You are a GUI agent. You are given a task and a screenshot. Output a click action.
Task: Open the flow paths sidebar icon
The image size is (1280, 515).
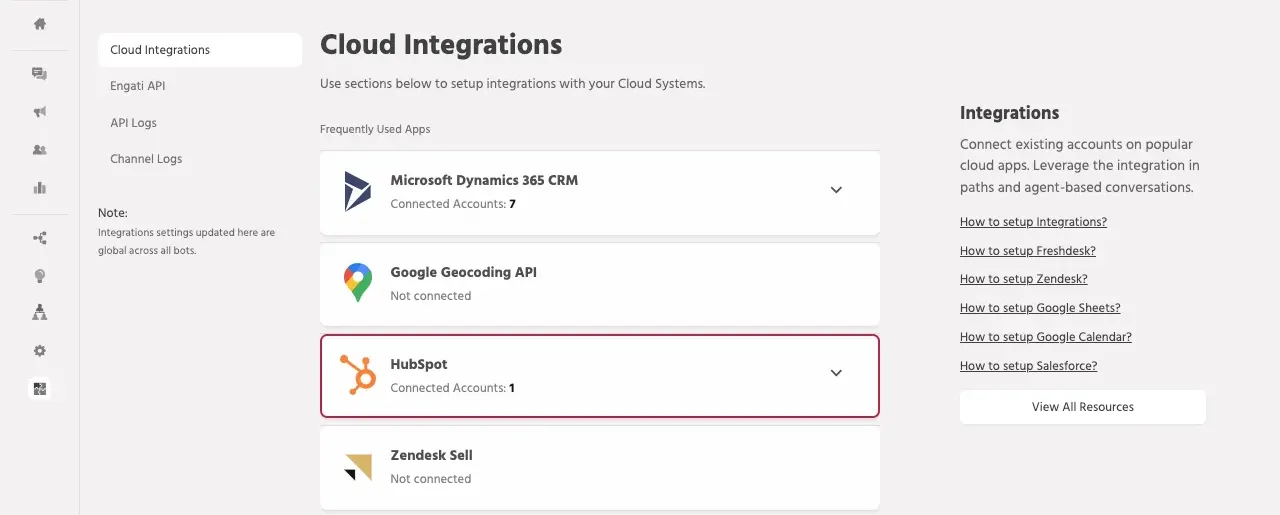tap(40, 238)
